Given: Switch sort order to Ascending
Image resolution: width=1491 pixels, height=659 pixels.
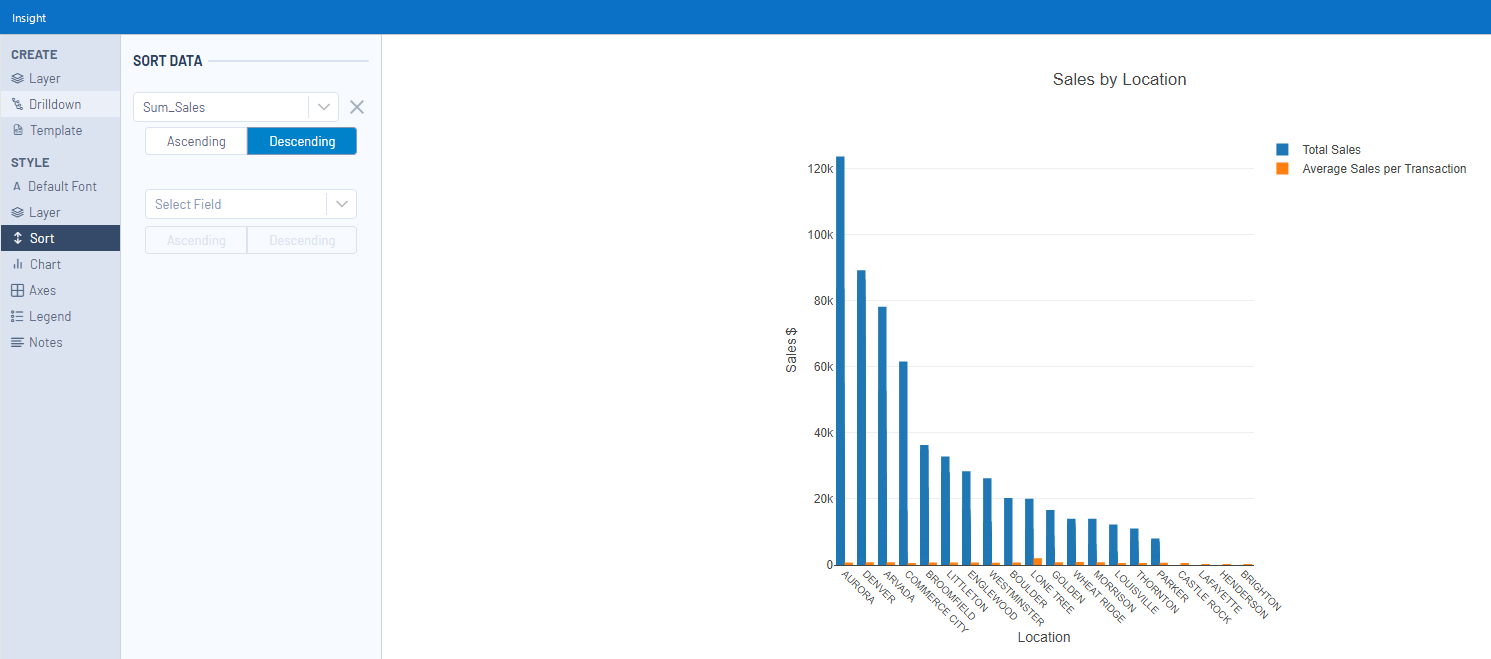Looking at the screenshot, I should coord(195,141).
